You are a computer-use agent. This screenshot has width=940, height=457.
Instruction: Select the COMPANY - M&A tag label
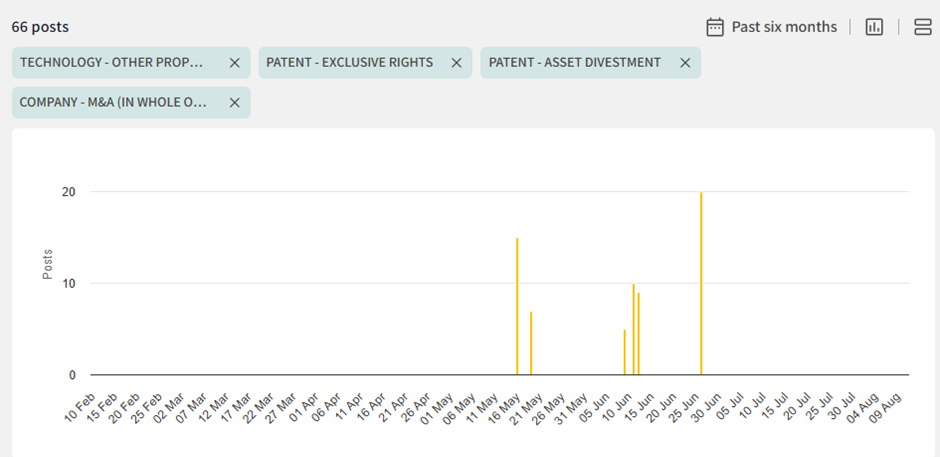113,103
